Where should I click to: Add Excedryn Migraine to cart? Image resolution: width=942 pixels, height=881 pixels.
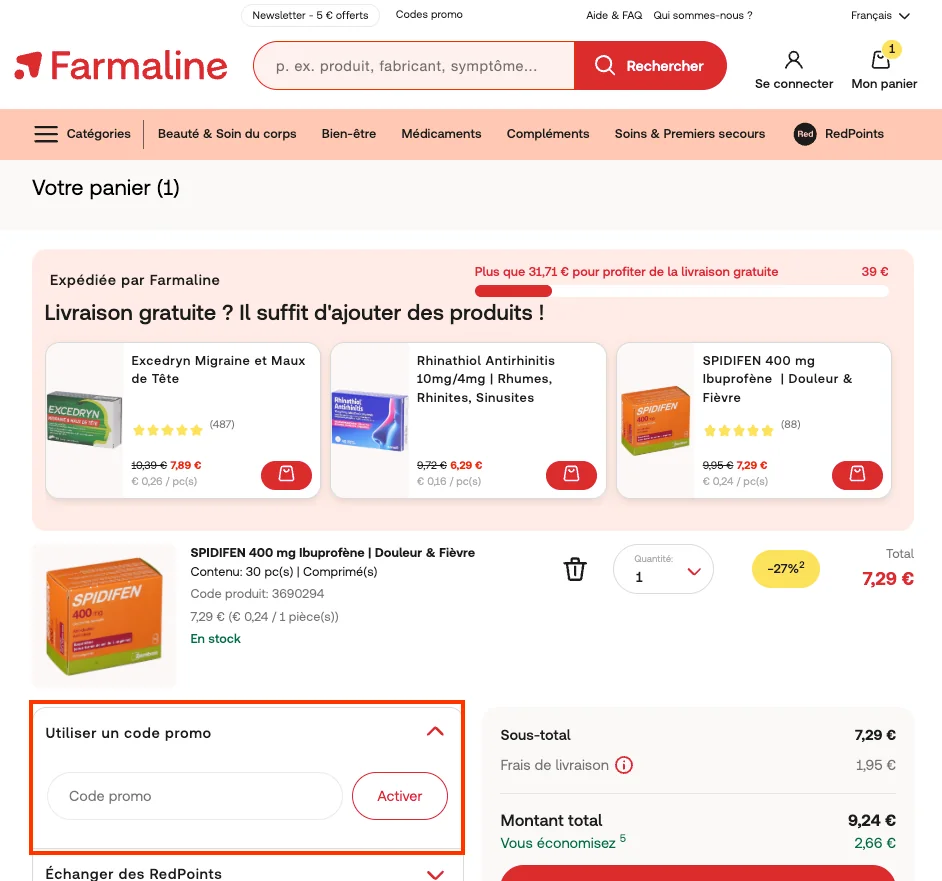point(286,475)
